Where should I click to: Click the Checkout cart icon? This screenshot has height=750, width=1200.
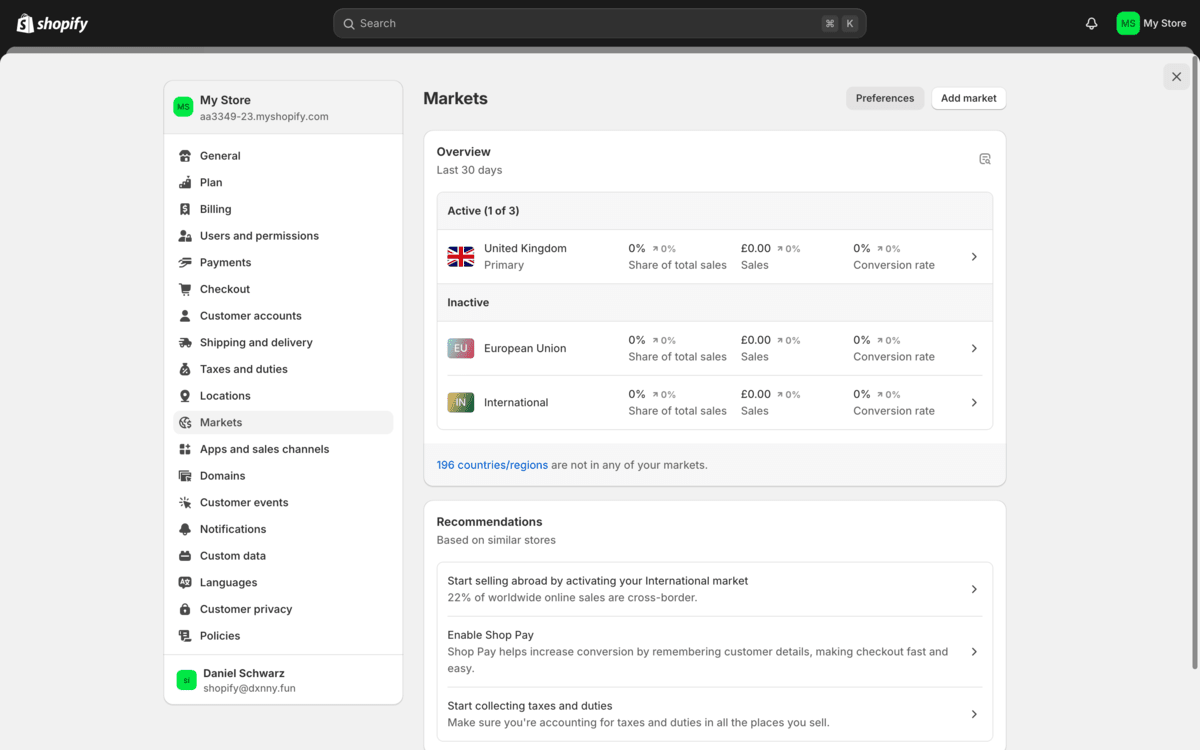click(x=184, y=288)
